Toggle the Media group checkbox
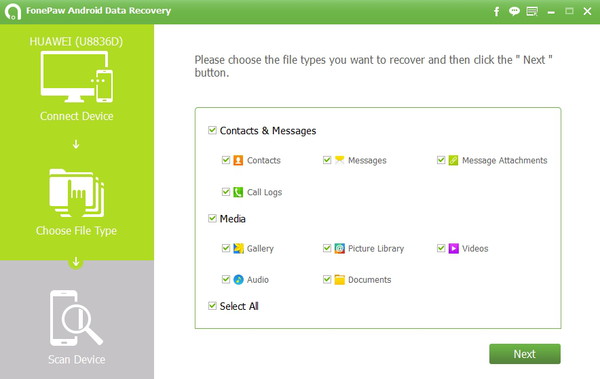 tap(212, 218)
